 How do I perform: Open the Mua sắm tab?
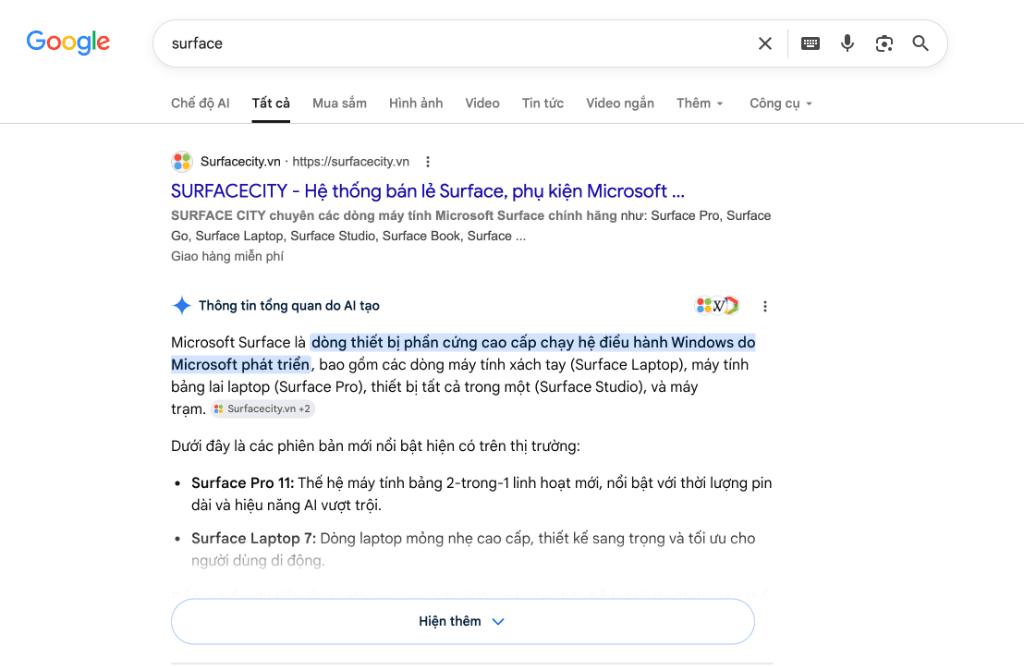[x=340, y=103]
